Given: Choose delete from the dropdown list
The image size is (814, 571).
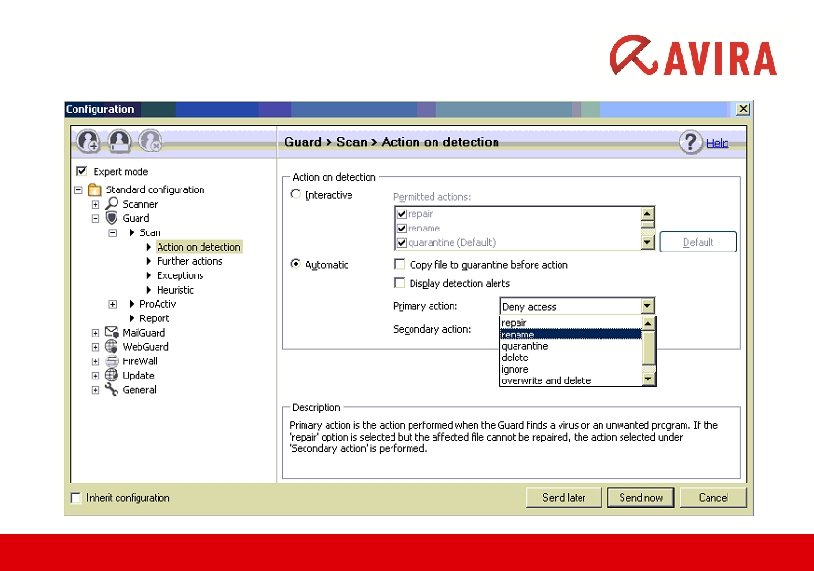Looking at the screenshot, I should (571, 357).
